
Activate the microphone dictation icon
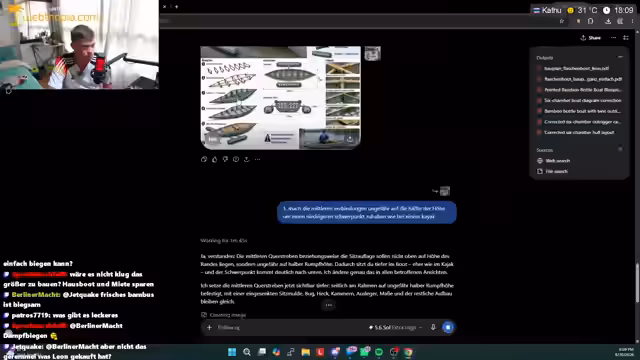click(x=433, y=327)
